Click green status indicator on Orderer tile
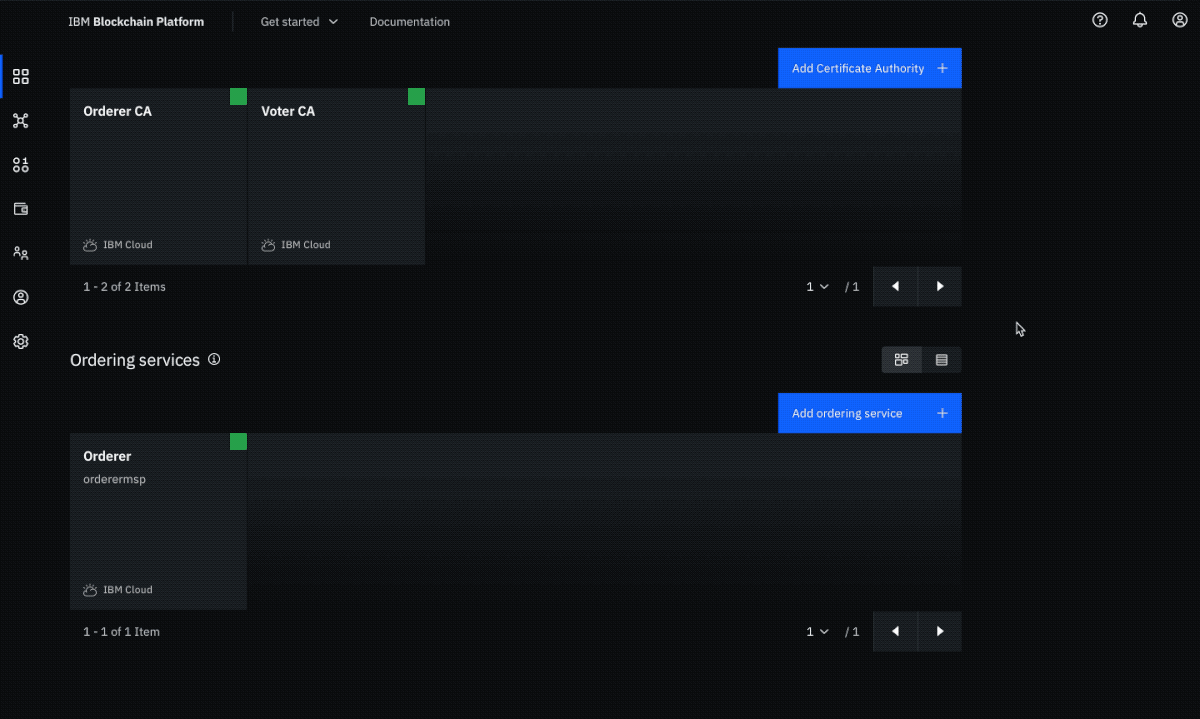 coord(238,441)
